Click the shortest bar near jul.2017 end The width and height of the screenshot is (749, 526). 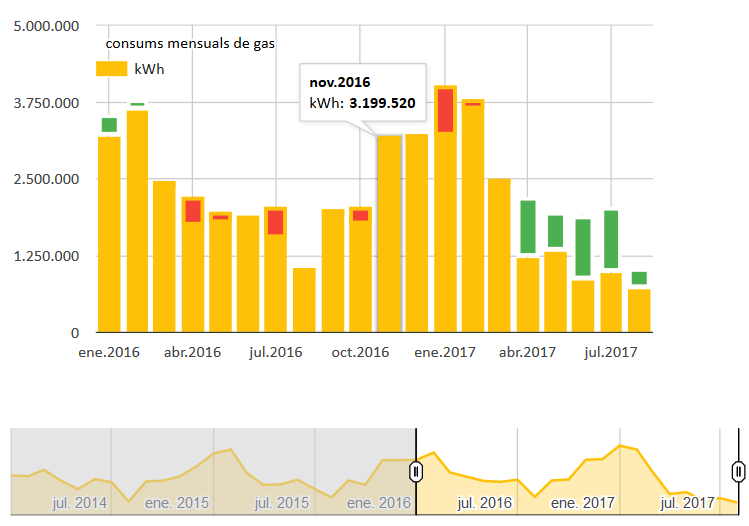pos(639,311)
